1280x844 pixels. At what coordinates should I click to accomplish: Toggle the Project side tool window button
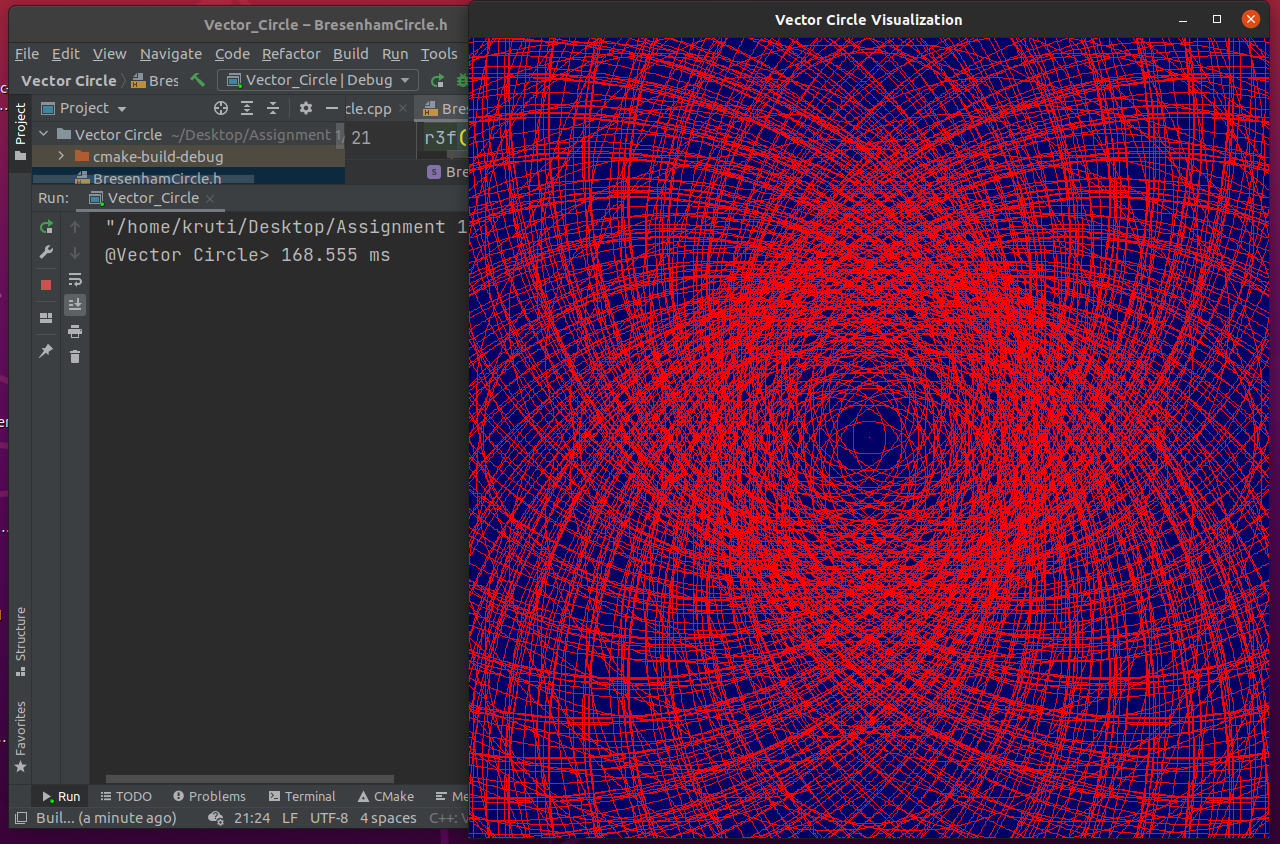(20, 133)
